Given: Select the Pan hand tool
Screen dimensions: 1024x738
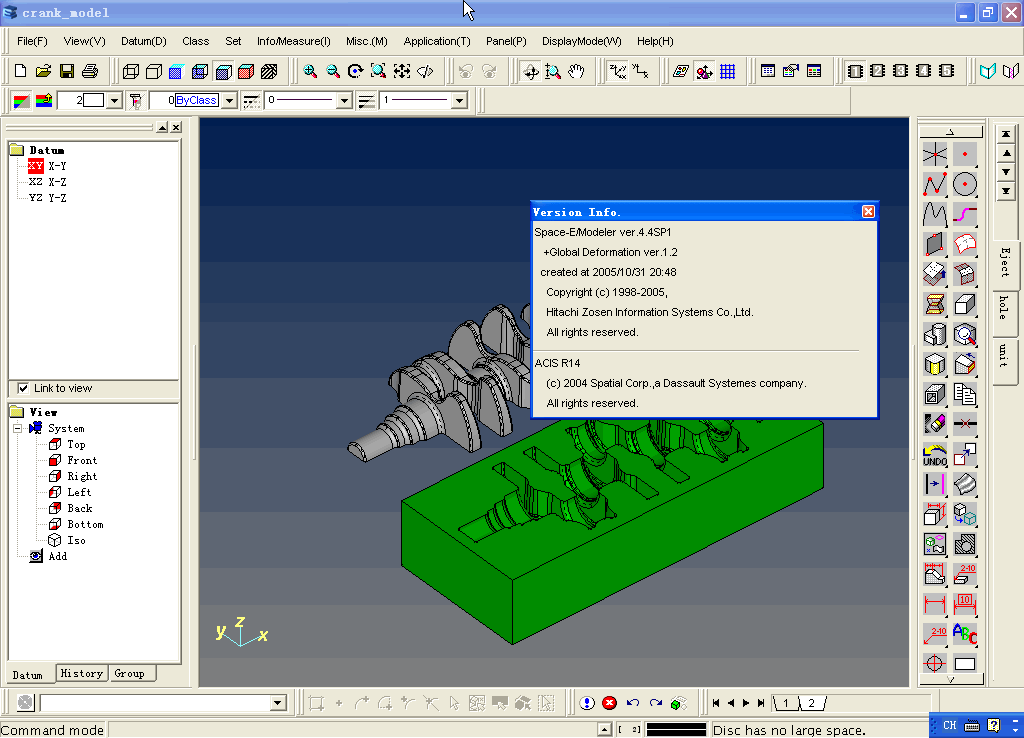Looking at the screenshot, I should coord(576,71).
